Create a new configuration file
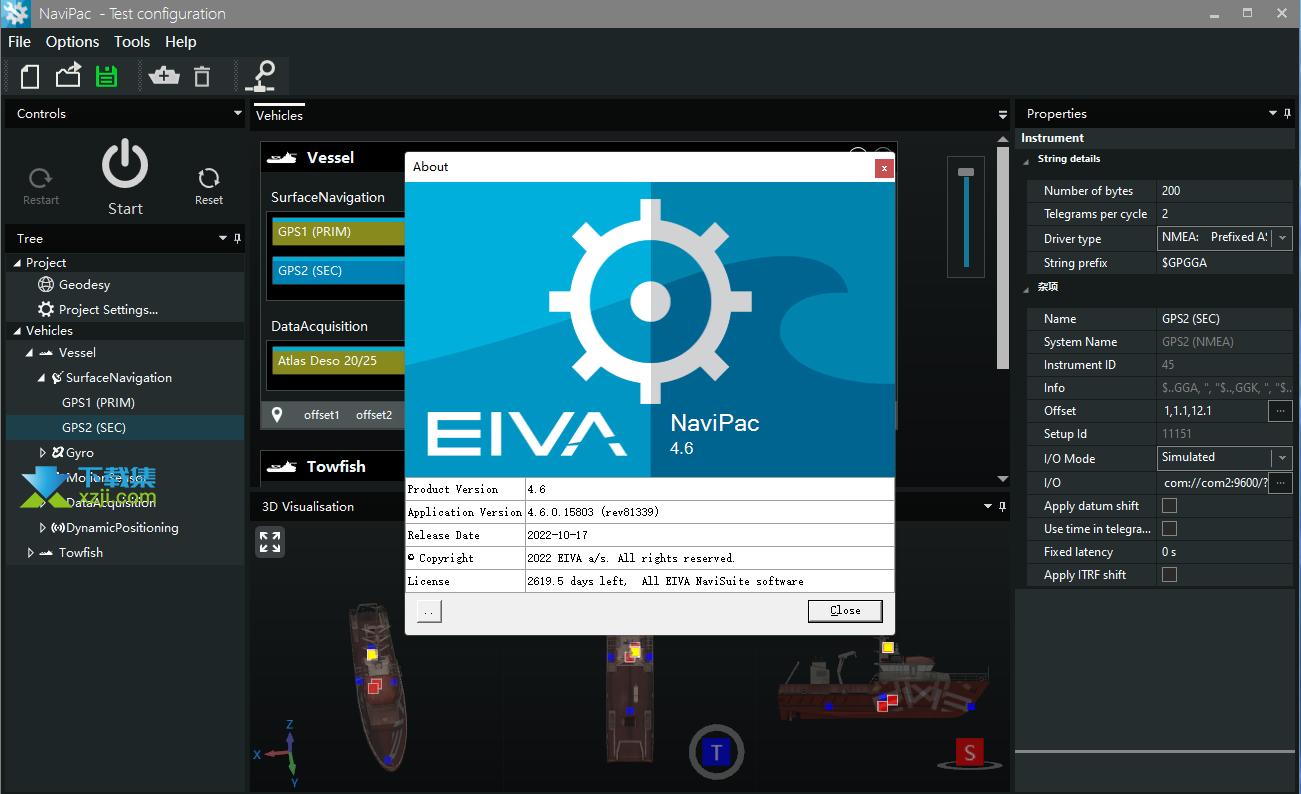1301x794 pixels. pyautogui.click(x=30, y=76)
